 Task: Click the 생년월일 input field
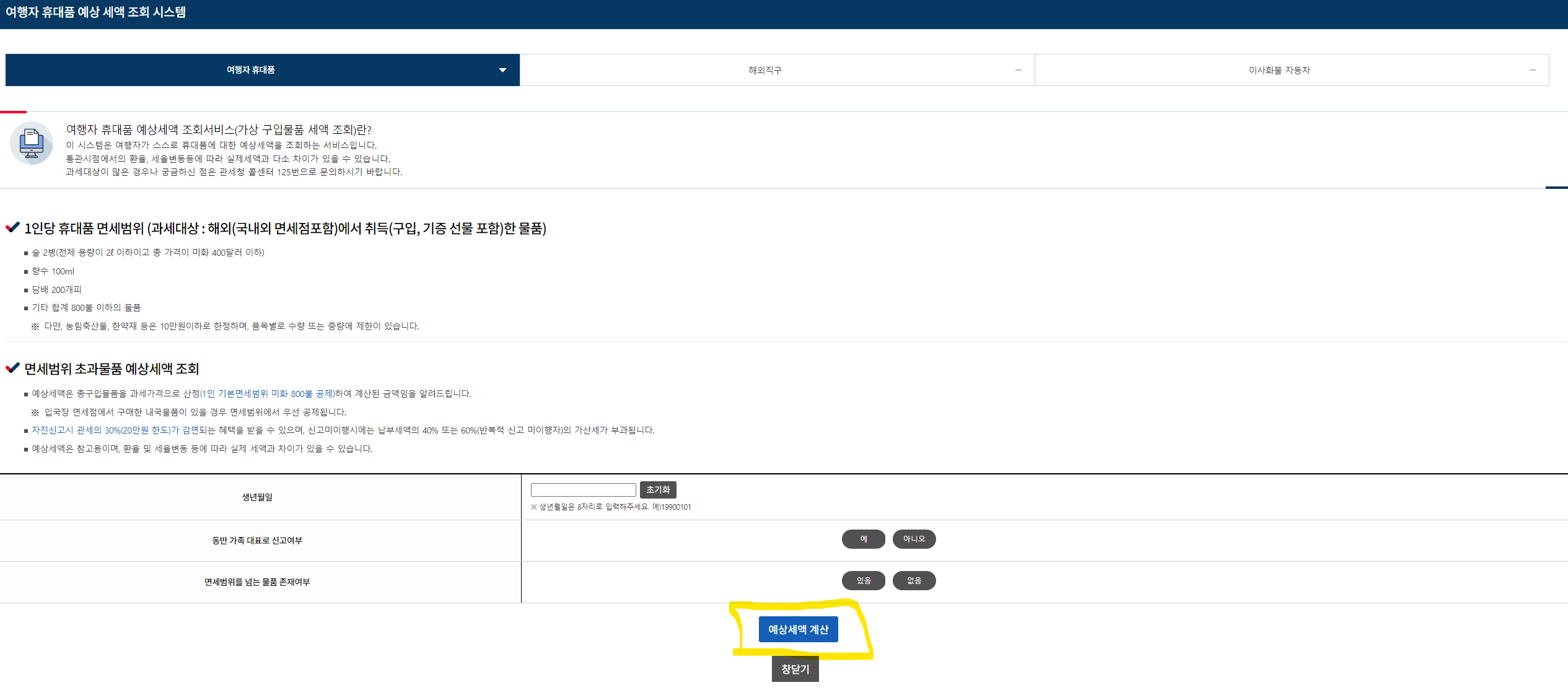(x=583, y=490)
